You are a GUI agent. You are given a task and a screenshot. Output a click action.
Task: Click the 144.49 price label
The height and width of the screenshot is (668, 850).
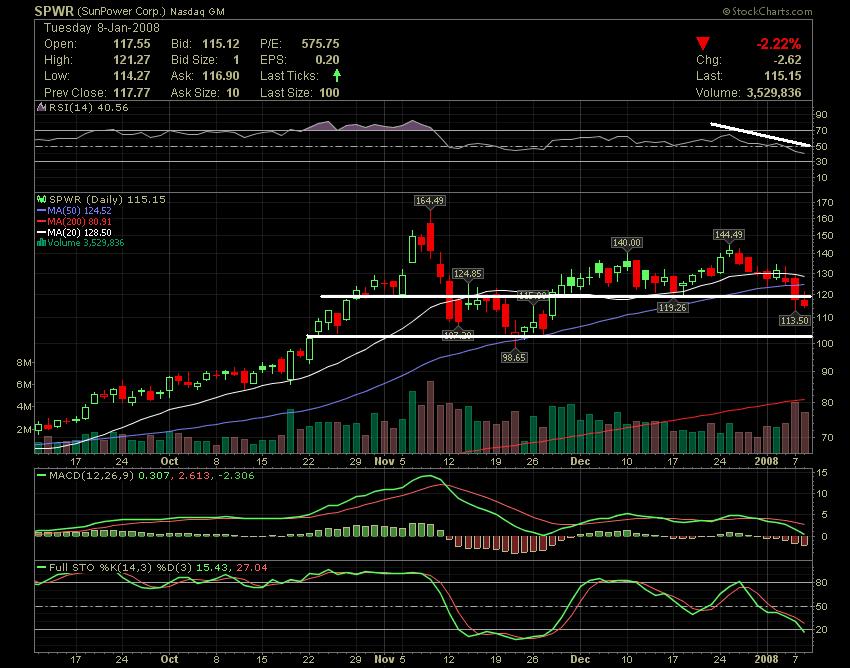729,235
